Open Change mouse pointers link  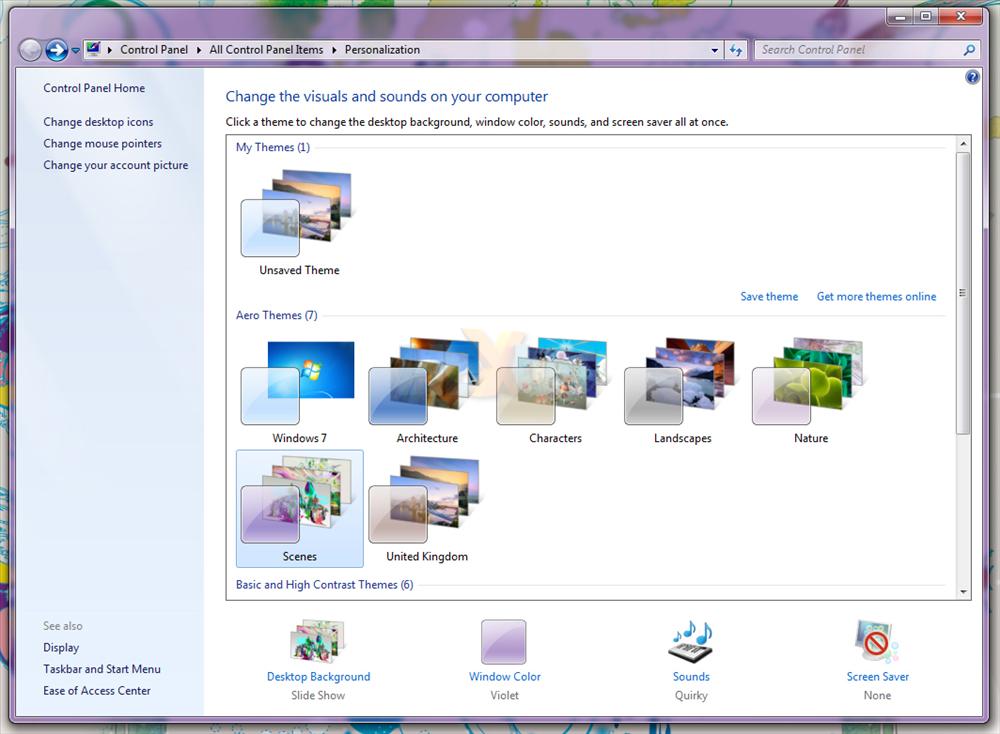pos(102,143)
